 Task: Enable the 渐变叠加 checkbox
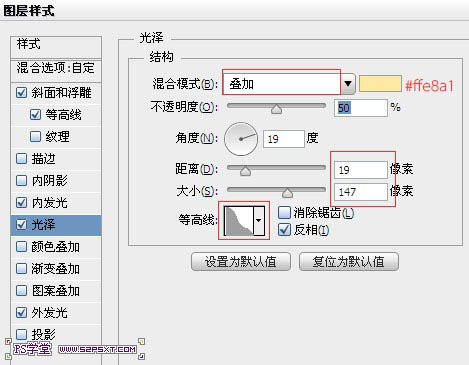coord(22,269)
